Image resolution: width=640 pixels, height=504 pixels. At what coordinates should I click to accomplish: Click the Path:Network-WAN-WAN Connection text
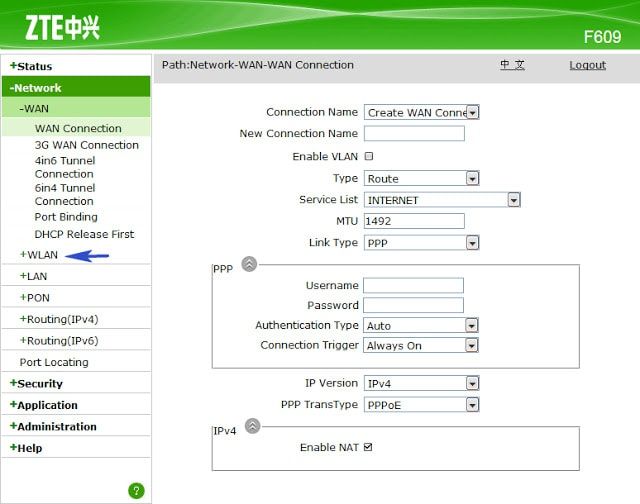[258, 65]
